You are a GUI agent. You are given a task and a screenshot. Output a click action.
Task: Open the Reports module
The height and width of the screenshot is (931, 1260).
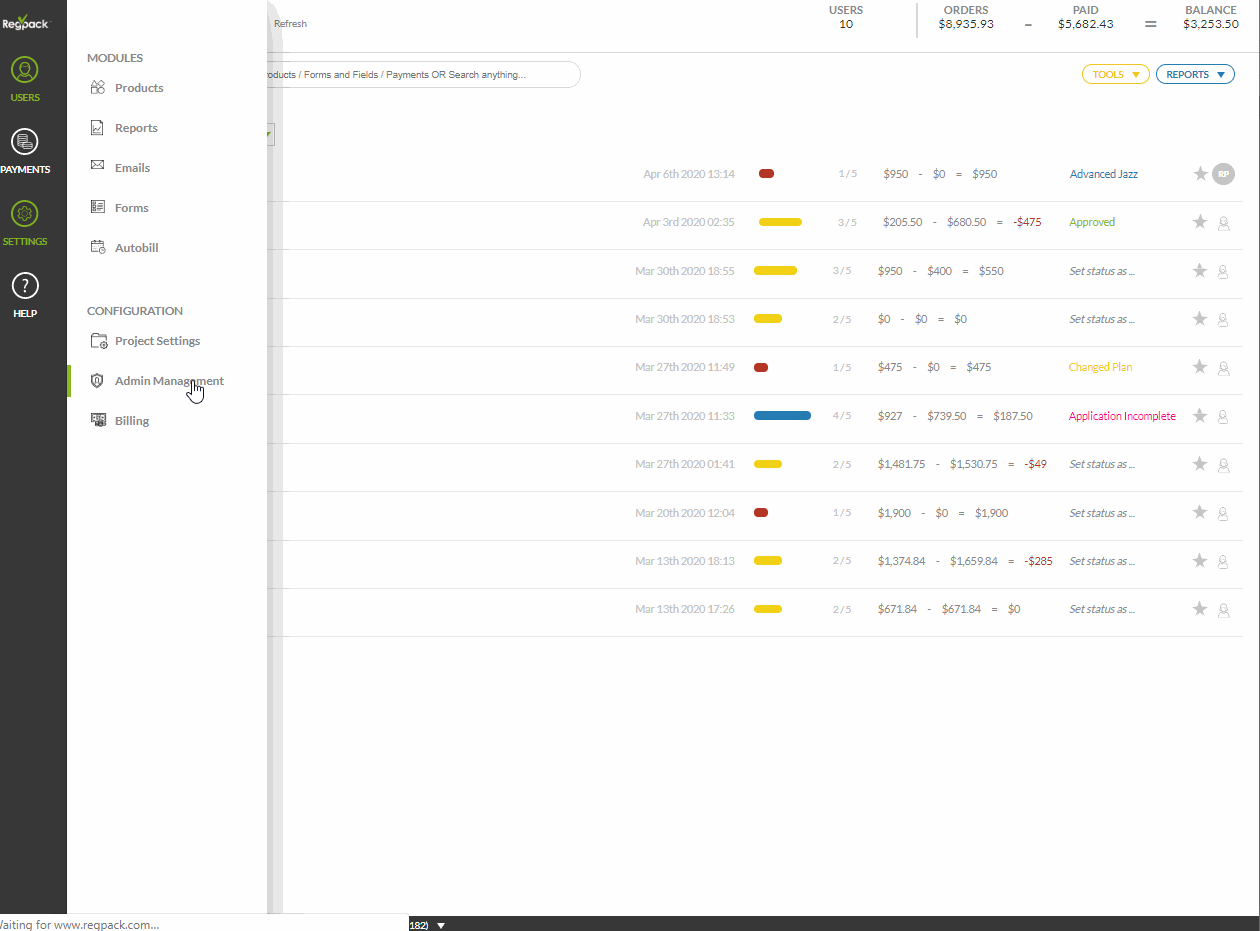click(x=136, y=128)
